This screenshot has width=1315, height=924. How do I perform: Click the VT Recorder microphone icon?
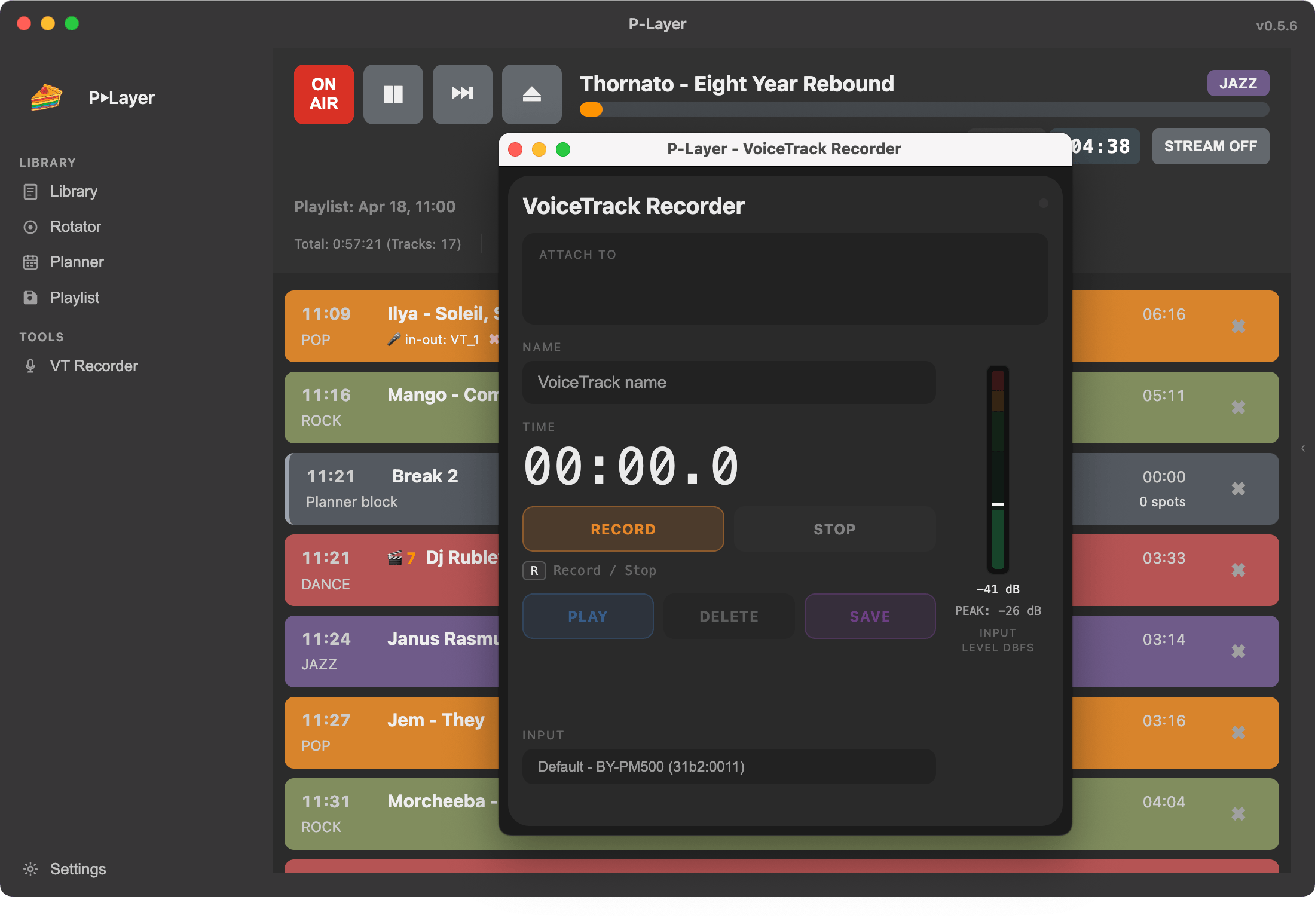[30, 366]
